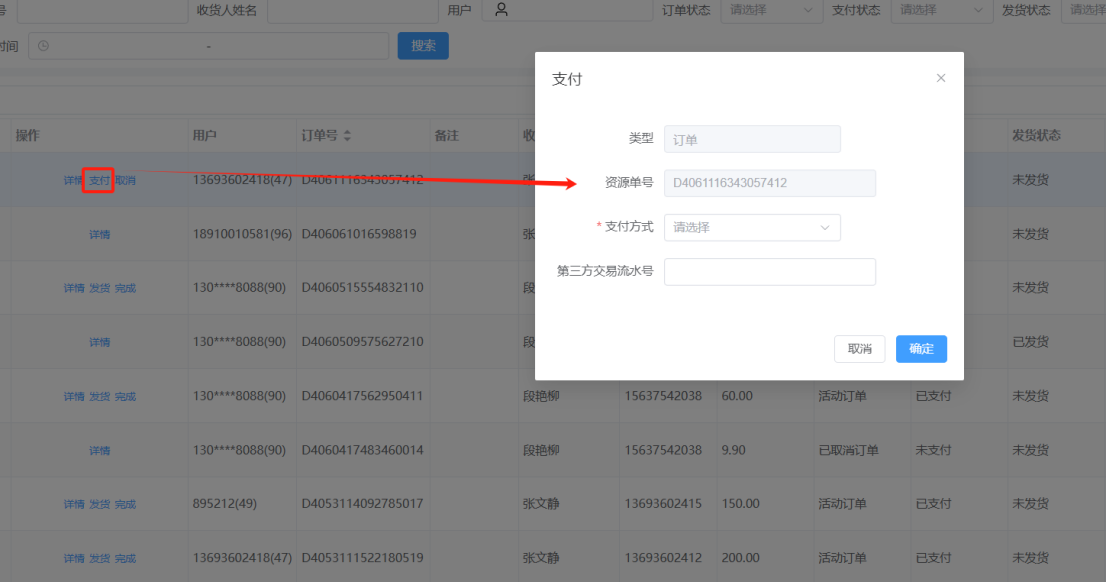1106x582 pixels.
Task: Open 详情 for order D4060509575627210
Action: (x=99, y=342)
